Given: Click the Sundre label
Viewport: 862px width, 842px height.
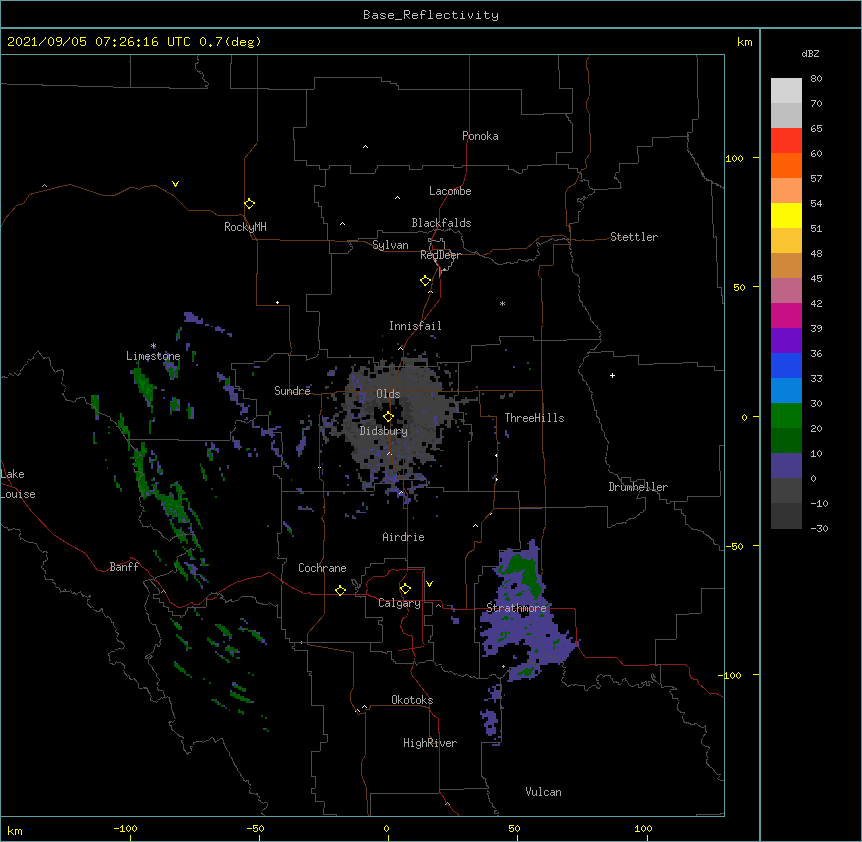Looking at the screenshot, I should pos(292,391).
